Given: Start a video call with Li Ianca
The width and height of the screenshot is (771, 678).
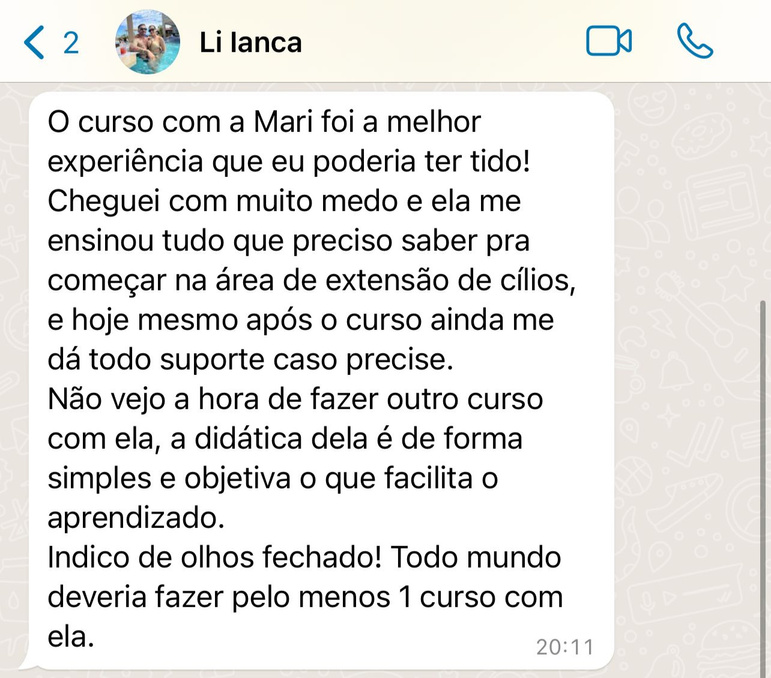Looking at the screenshot, I should (608, 41).
